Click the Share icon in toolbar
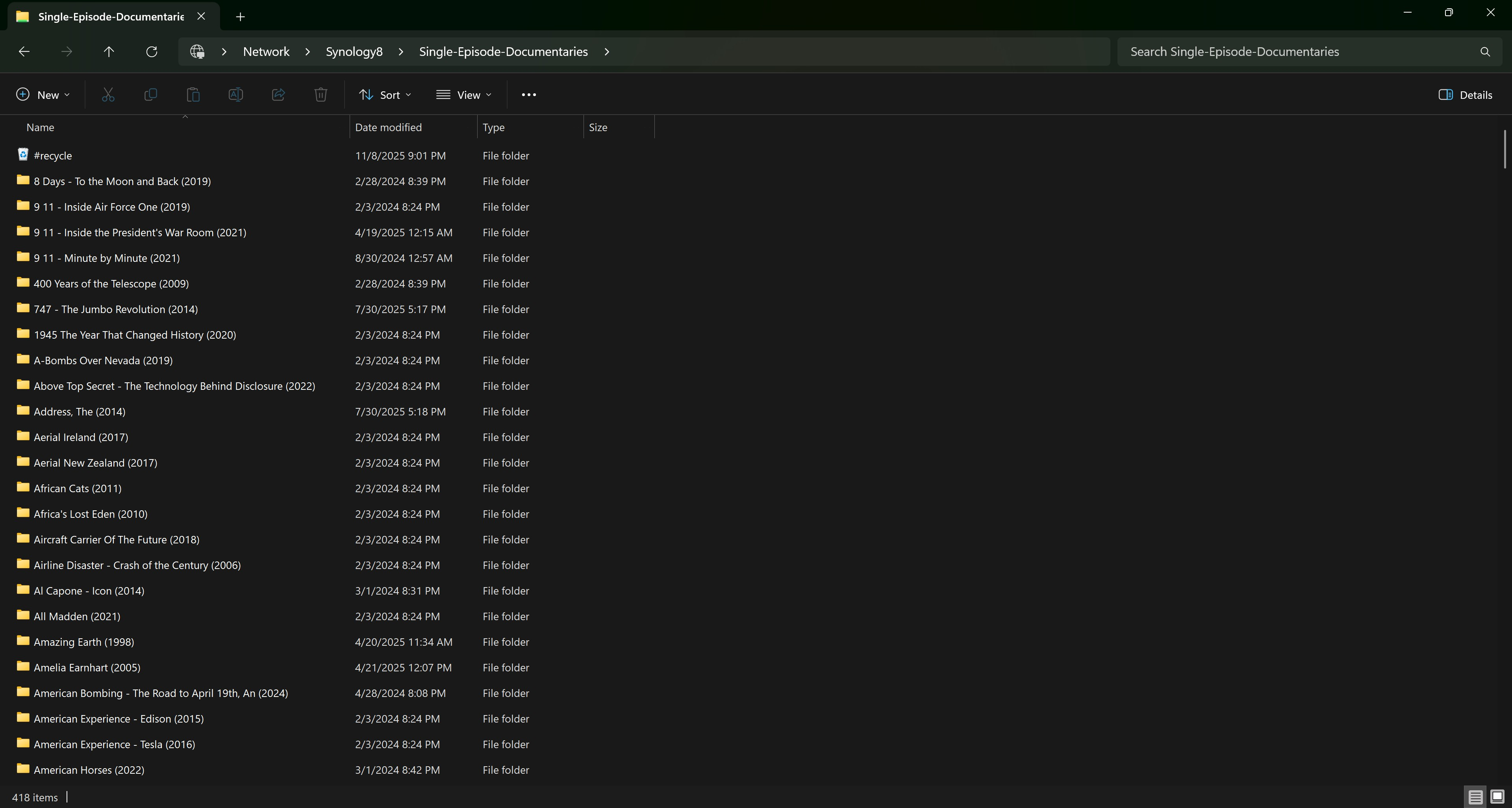Viewport: 1512px width, 808px height. 278,95
